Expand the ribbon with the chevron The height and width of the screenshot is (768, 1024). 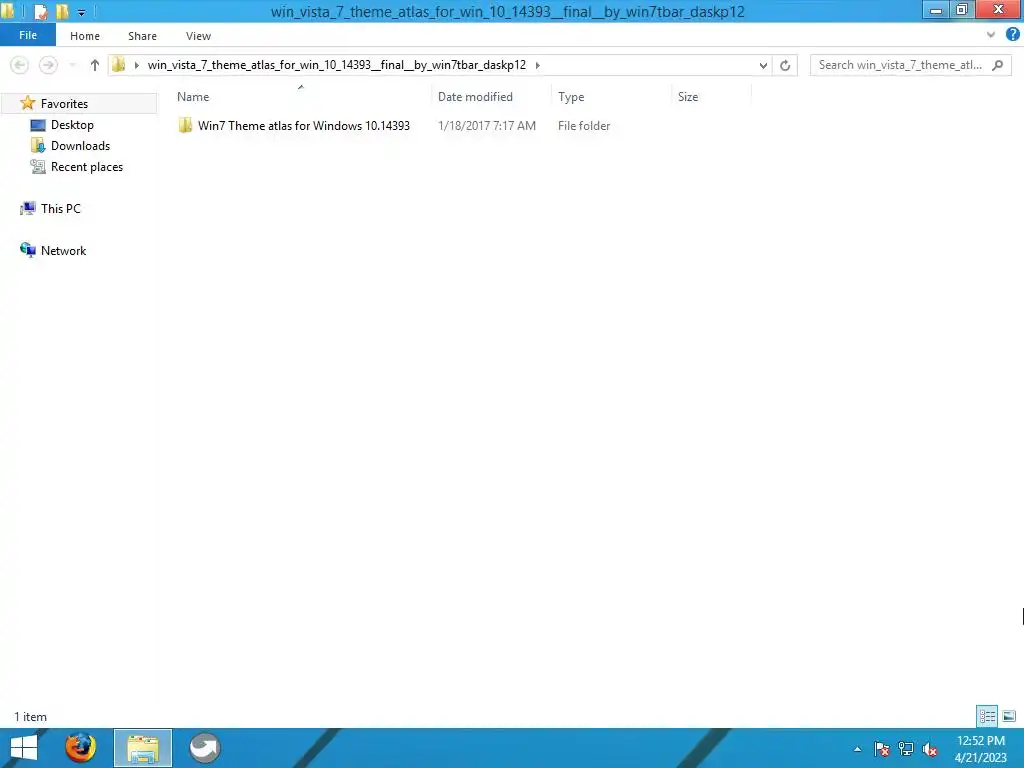pyautogui.click(x=991, y=35)
